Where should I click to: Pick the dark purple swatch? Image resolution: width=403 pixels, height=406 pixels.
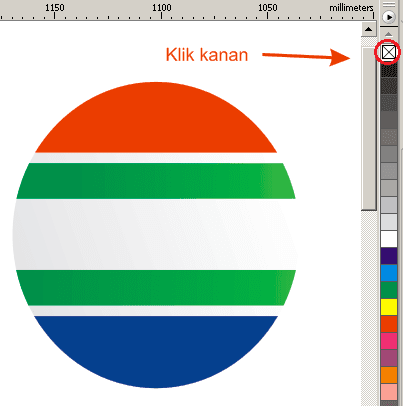[389, 256]
